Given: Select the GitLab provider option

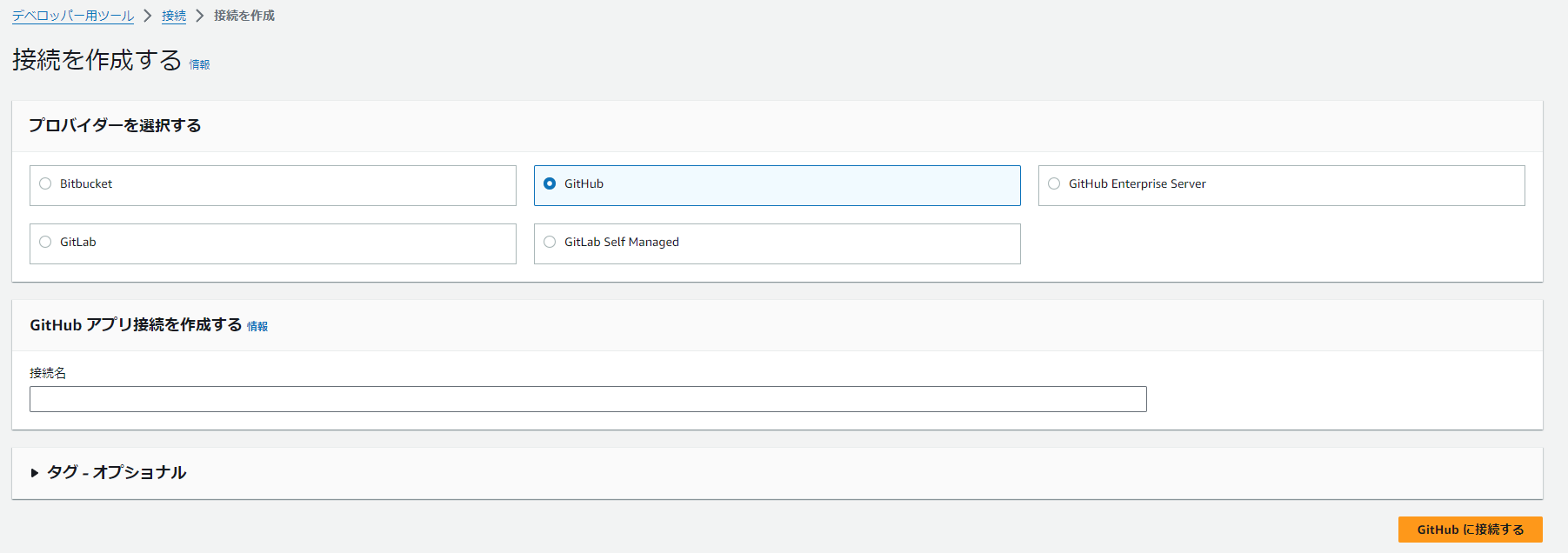Looking at the screenshot, I should [x=46, y=242].
